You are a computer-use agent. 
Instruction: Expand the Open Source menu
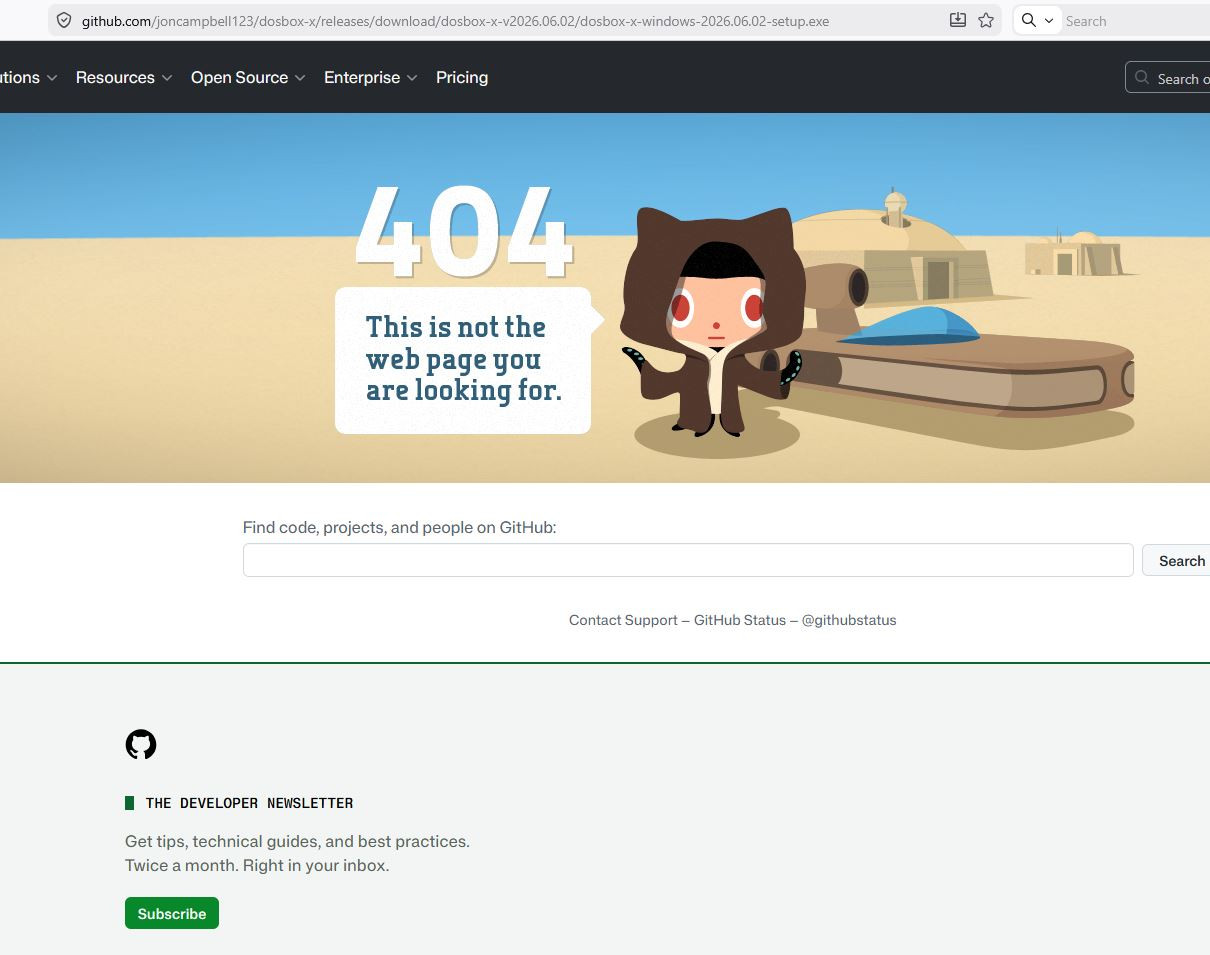click(x=248, y=77)
